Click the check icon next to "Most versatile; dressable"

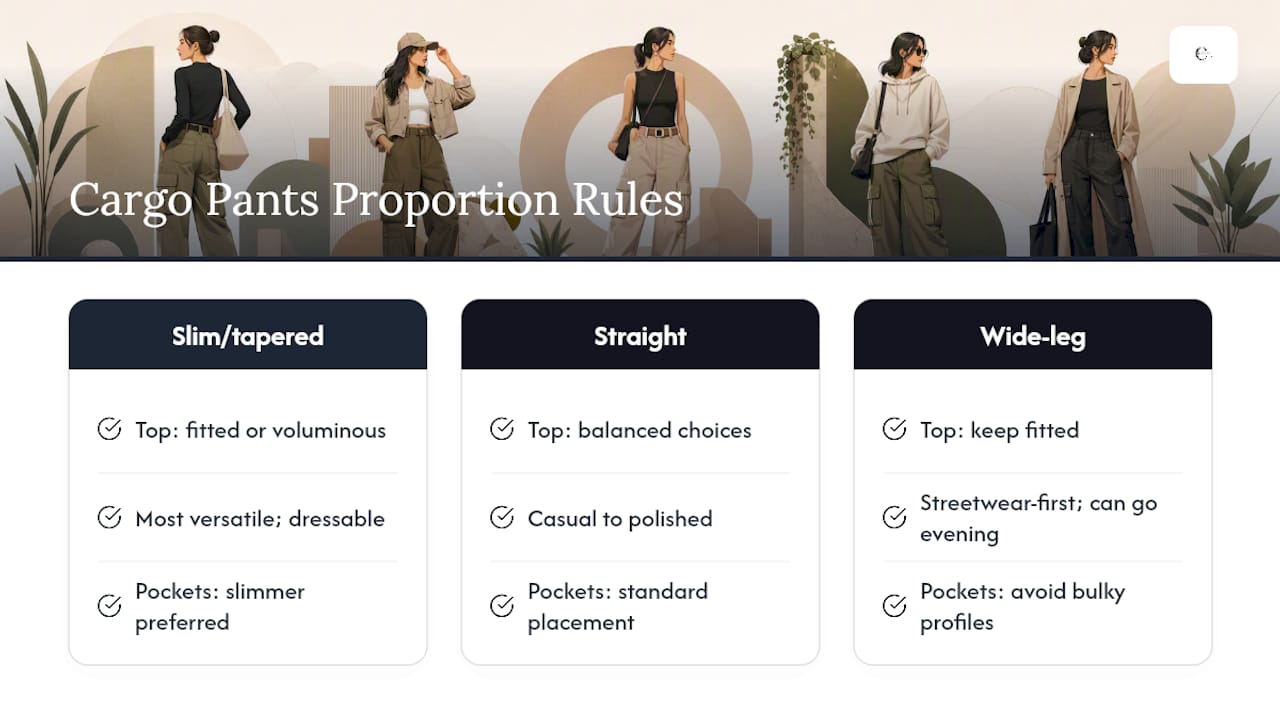coord(109,517)
